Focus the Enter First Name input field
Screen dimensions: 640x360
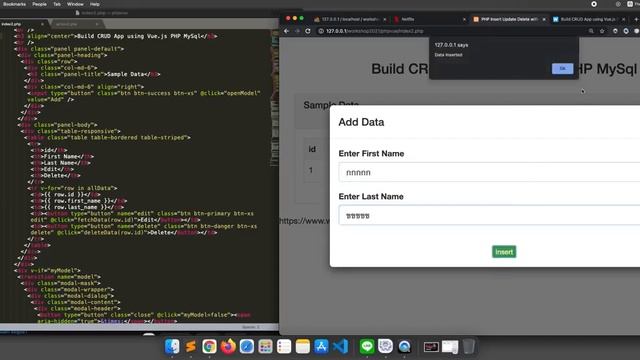489,172
